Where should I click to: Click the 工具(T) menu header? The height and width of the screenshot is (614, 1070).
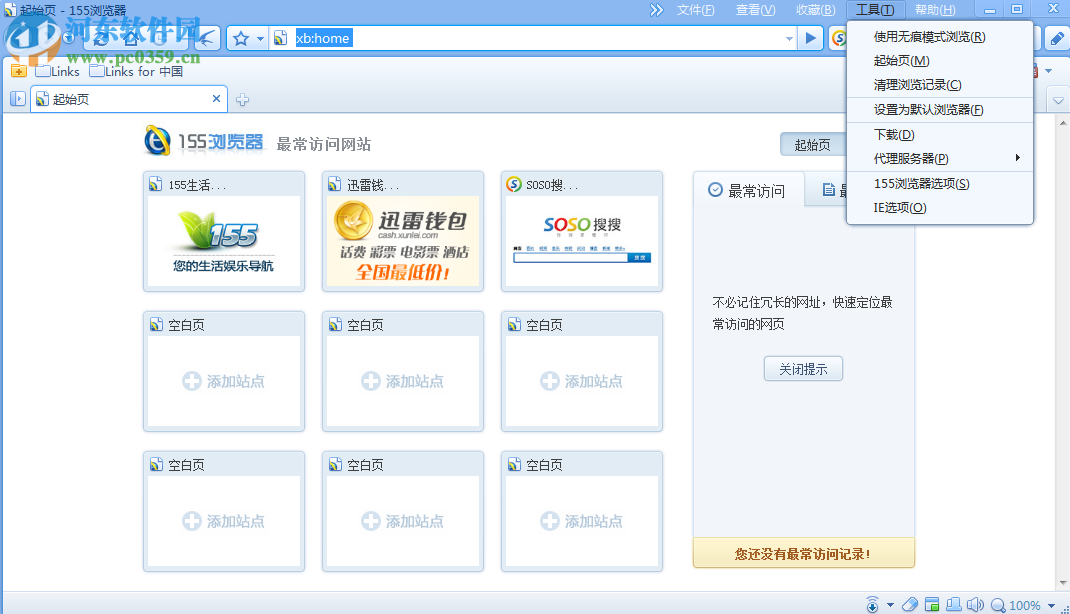click(875, 10)
